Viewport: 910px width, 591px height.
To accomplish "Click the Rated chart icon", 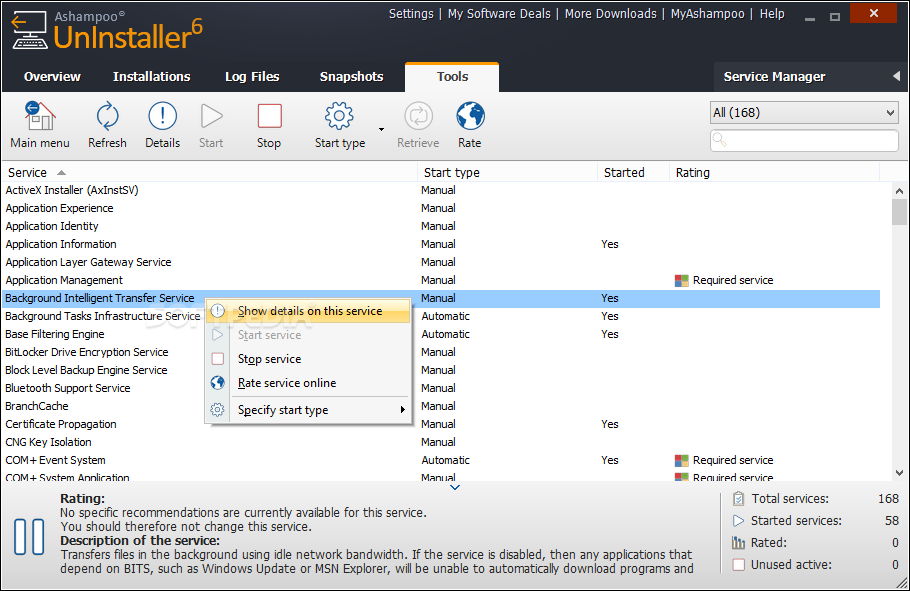I will tap(738, 543).
